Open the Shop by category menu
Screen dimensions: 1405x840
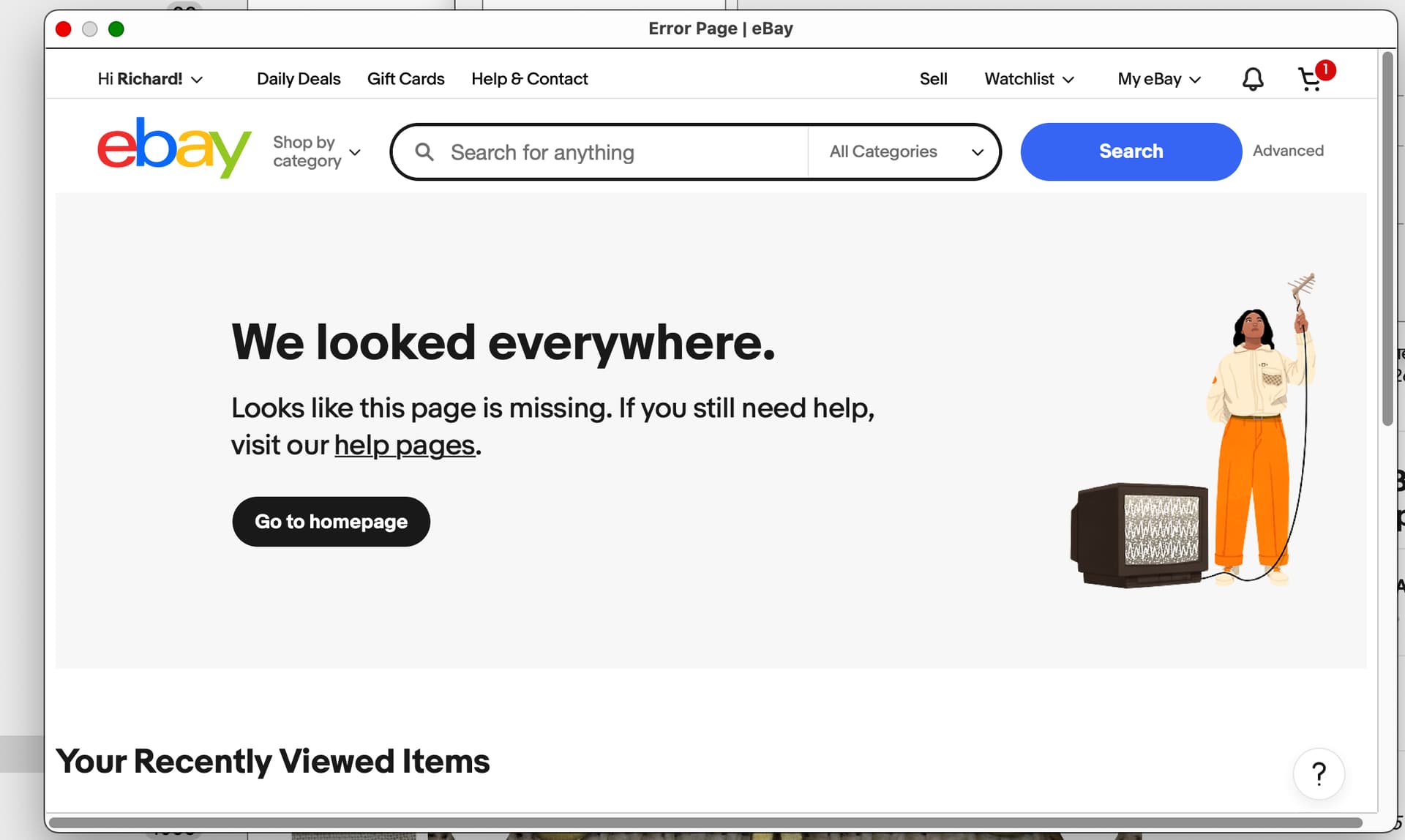pos(317,151)
